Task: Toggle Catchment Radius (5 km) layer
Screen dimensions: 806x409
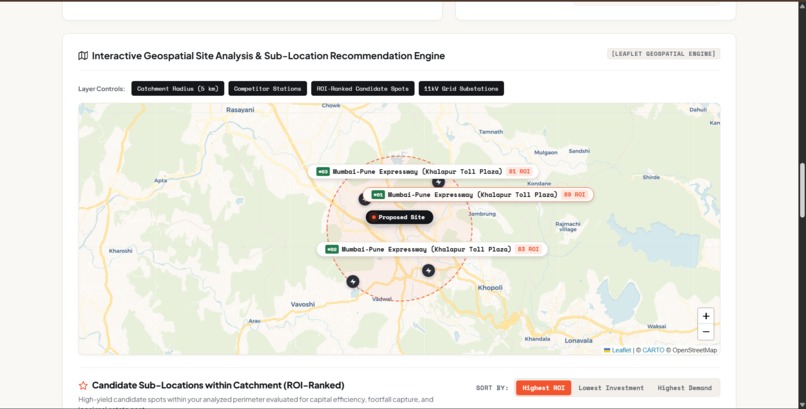Action: point(178,88)
